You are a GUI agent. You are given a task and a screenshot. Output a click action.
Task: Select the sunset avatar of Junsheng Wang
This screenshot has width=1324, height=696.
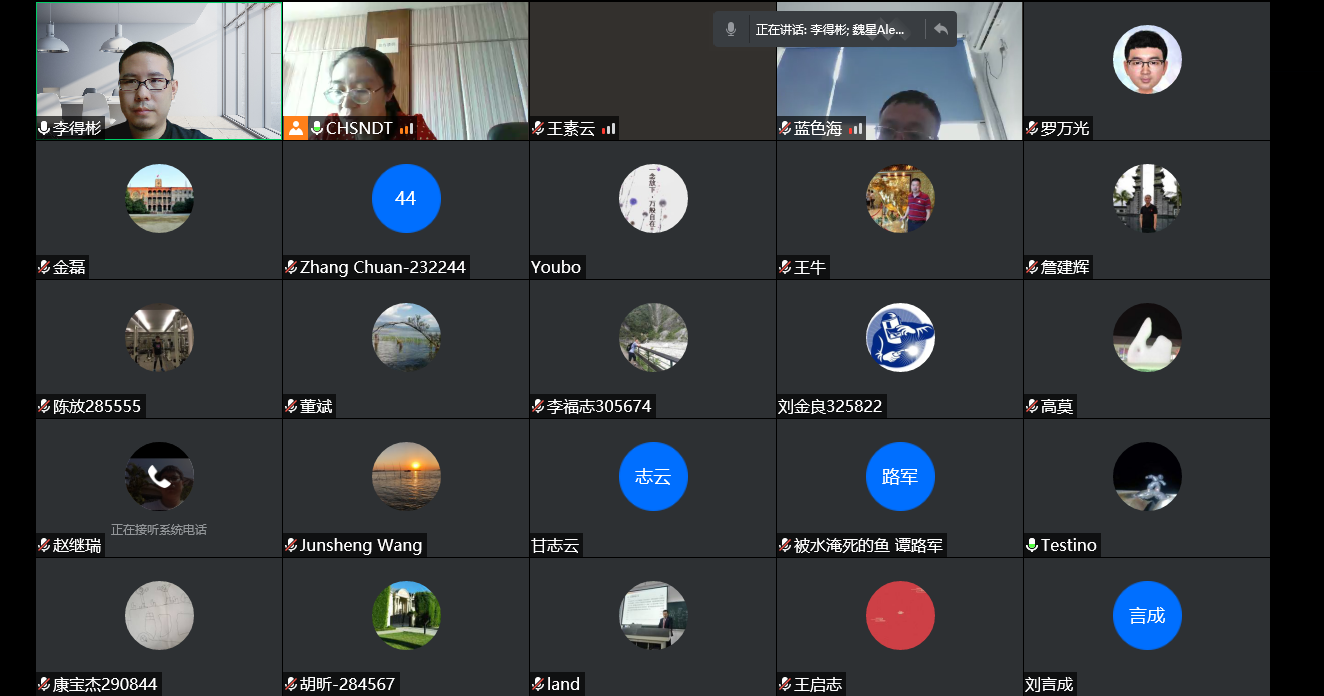tap(406, 476)
